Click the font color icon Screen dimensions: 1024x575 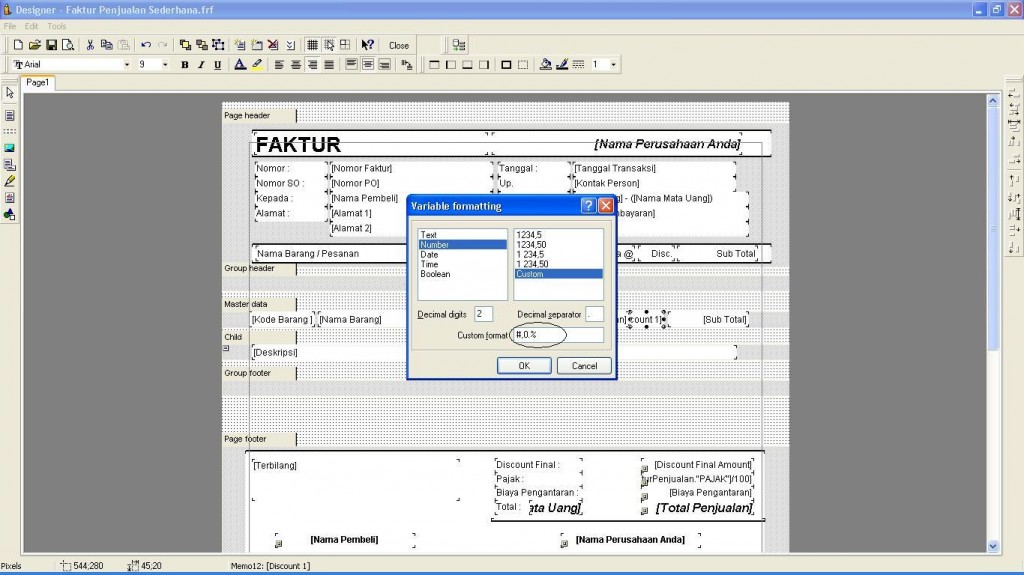(x=240, y=65)
